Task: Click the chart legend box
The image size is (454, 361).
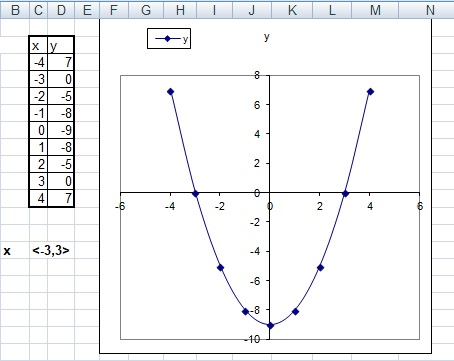Action: [x=169, y=39]
